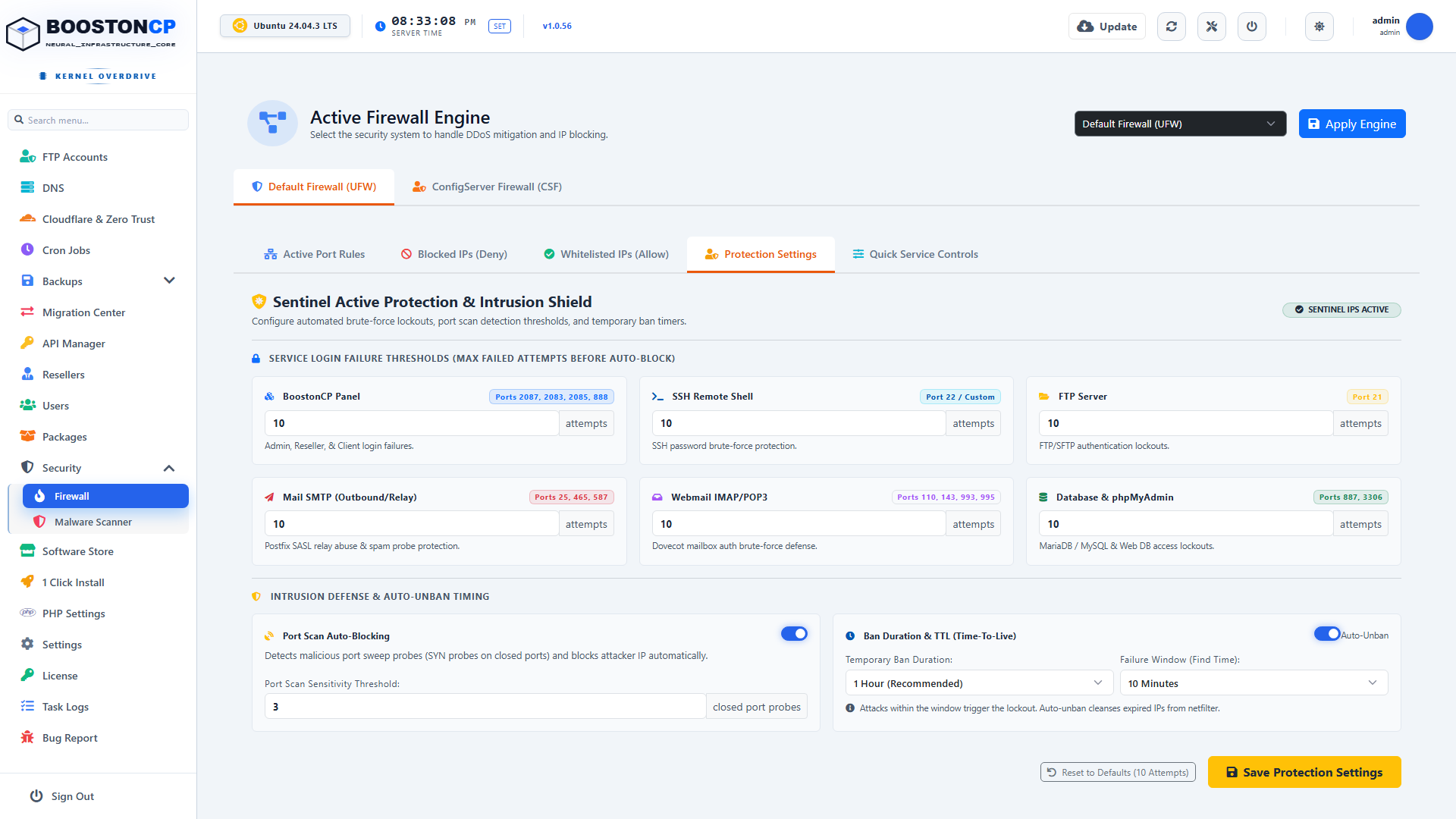Click the admin avatar circle

pyautogui.click(x=1420, y=27)
